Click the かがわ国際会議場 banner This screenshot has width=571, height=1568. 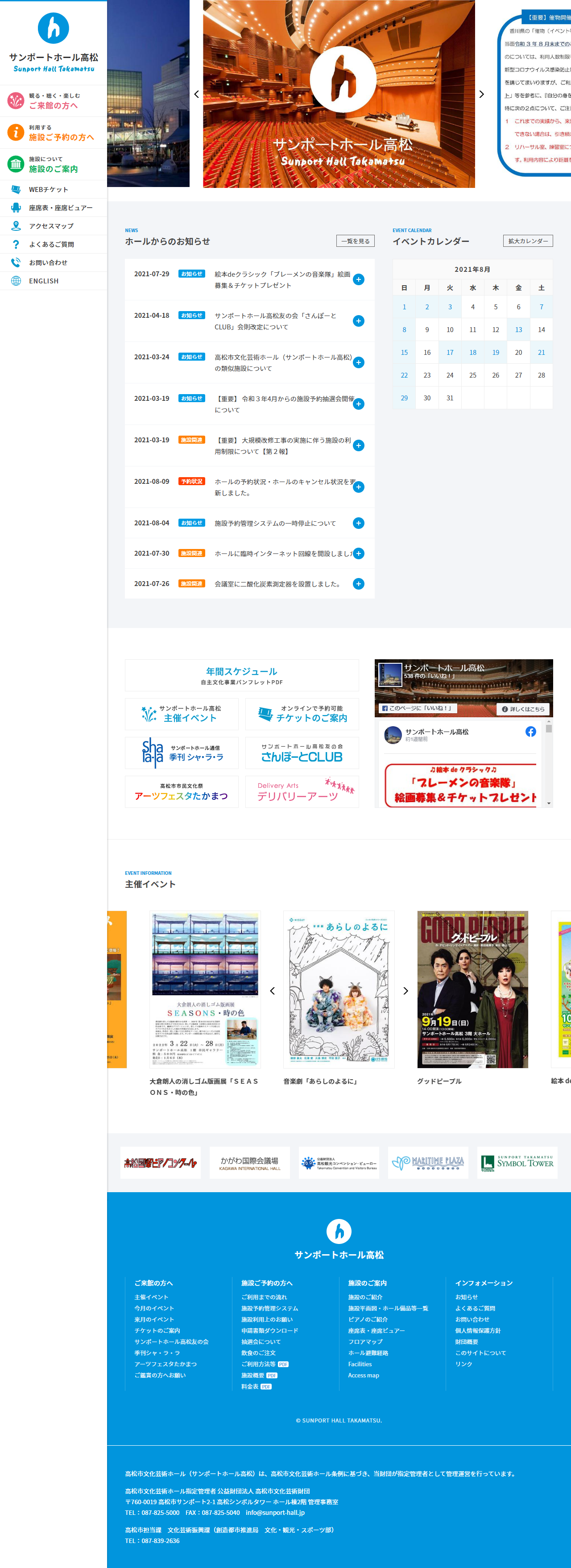coord(249,1163)
